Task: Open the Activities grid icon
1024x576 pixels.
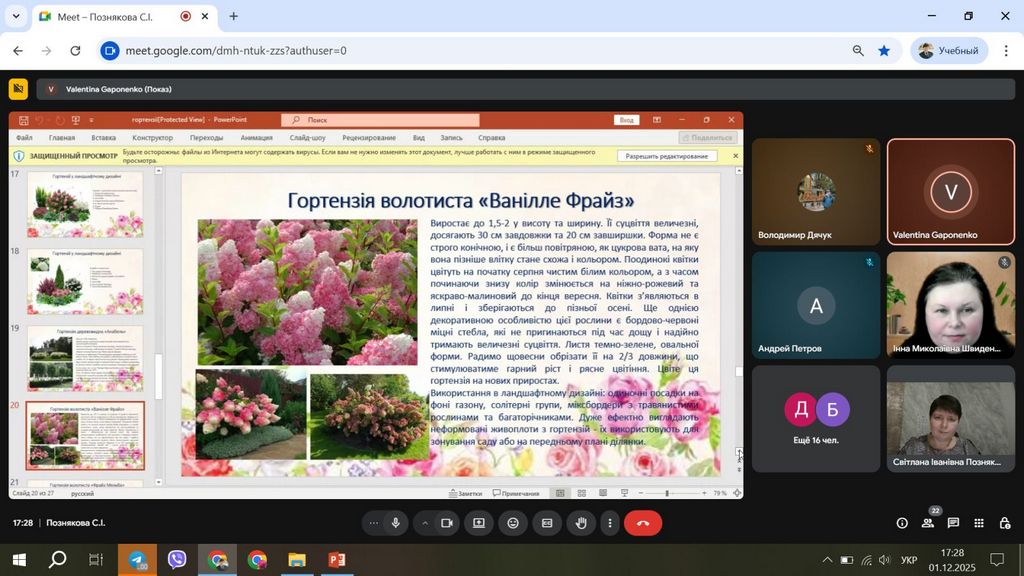Action: pyautogui.click(x=978, y=523)
